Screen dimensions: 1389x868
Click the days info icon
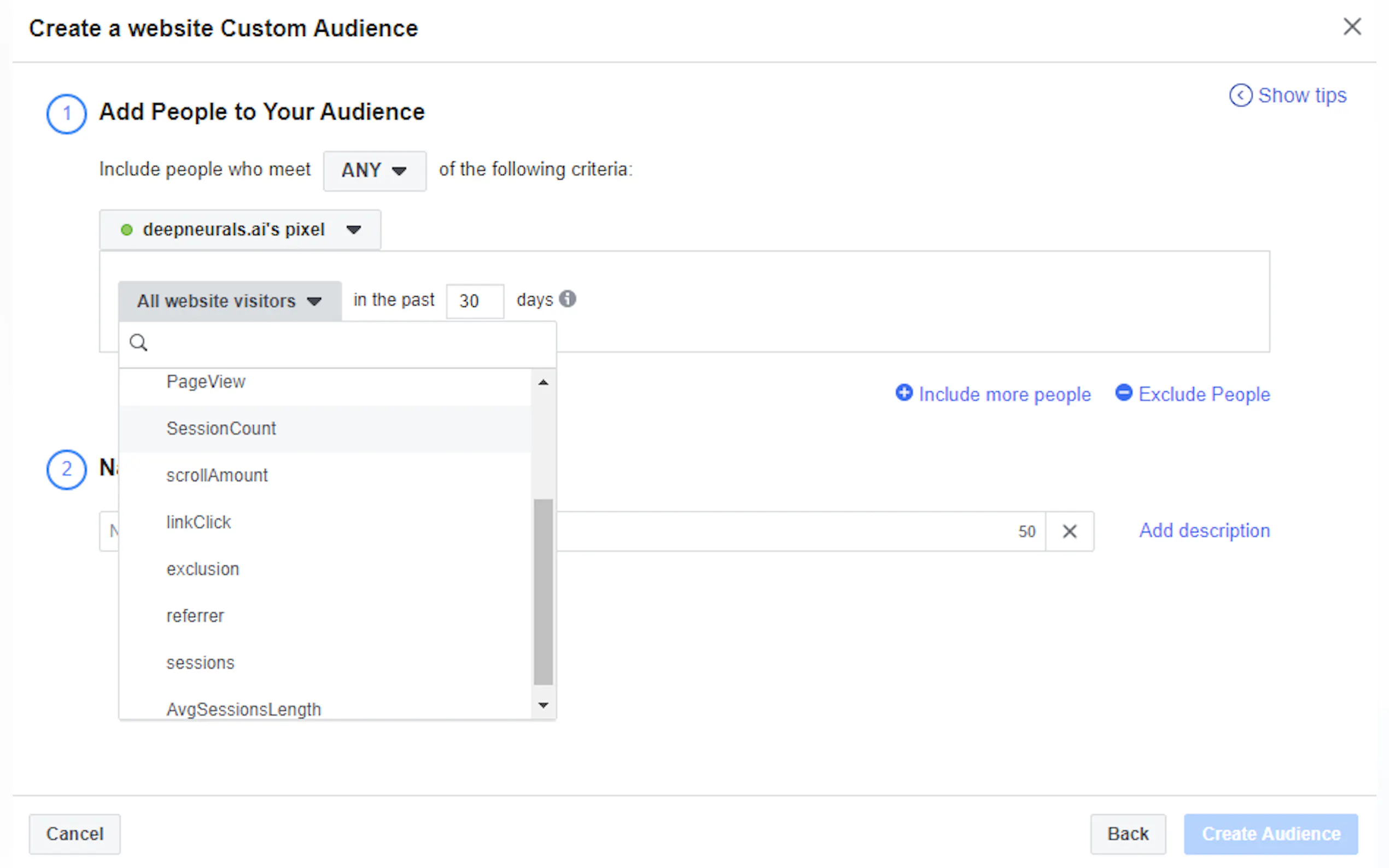[567, 299]
